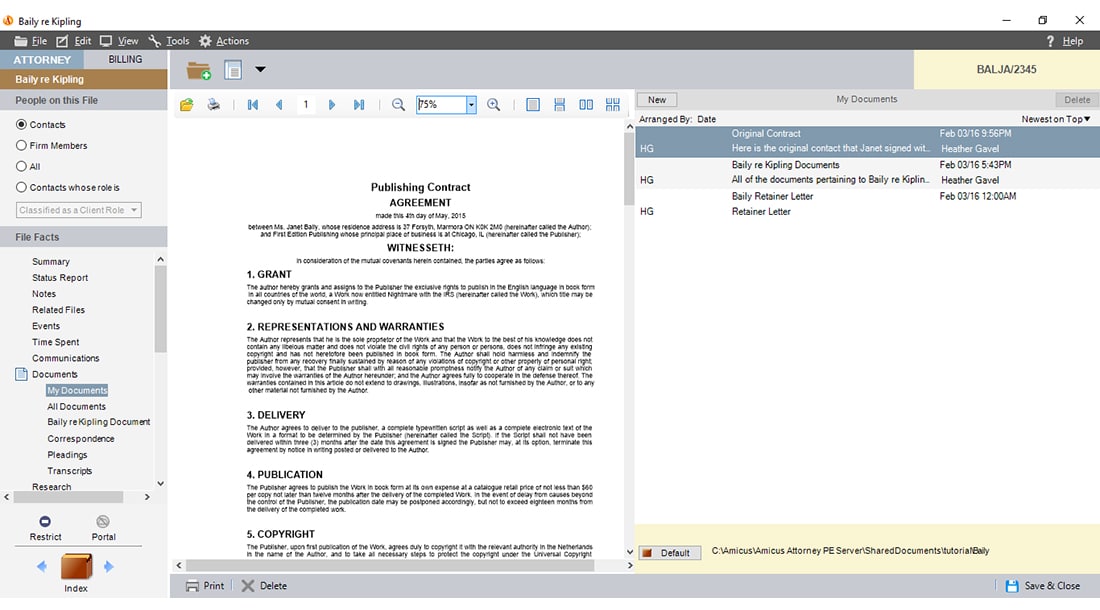Switch to single page view layout

(x=533, y=105)
